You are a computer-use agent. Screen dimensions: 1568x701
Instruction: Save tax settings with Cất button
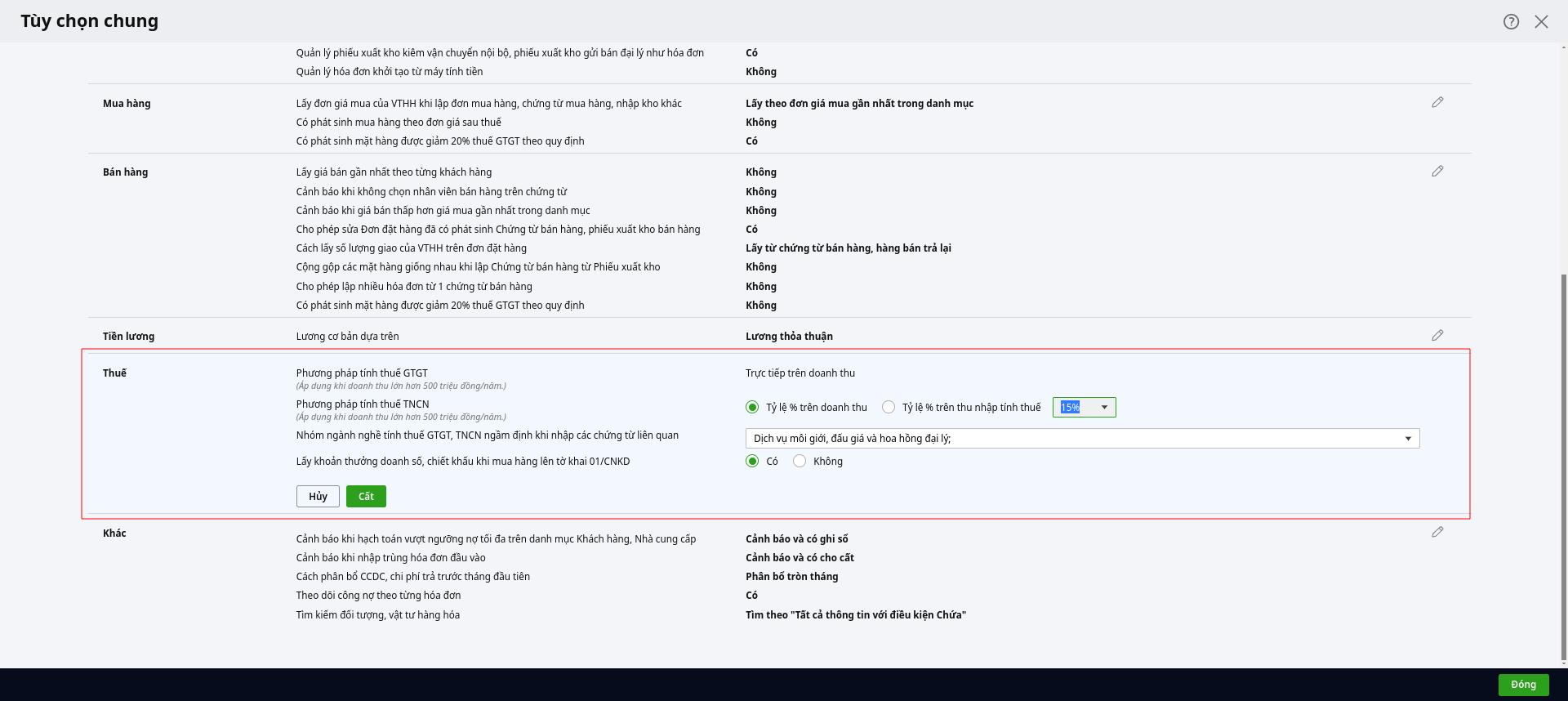coord(366,497)
